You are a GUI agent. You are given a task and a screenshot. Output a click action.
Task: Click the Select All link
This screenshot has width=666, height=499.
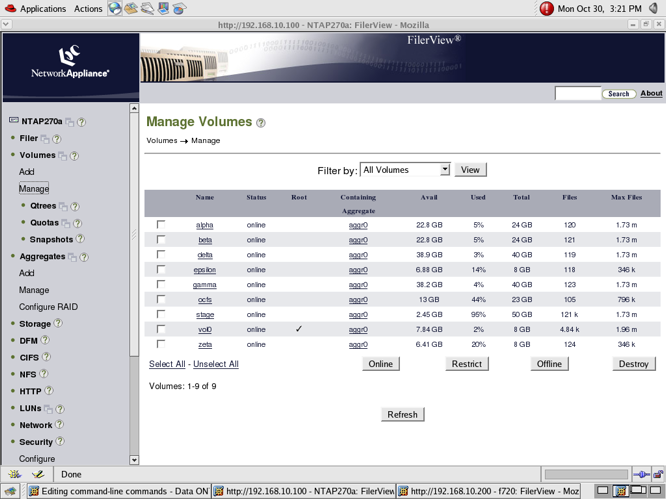tap(167, 364)
